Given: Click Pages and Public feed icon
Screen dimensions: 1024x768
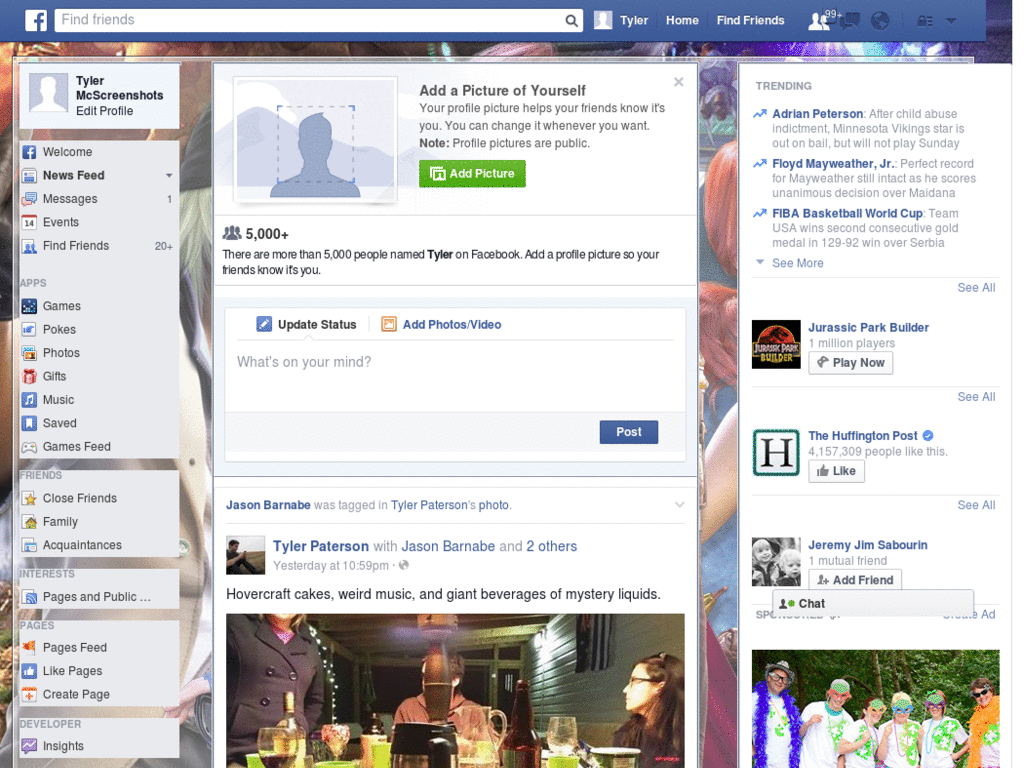Looking at the screenshot, I should pyautogui.click(x=29, y=598).
